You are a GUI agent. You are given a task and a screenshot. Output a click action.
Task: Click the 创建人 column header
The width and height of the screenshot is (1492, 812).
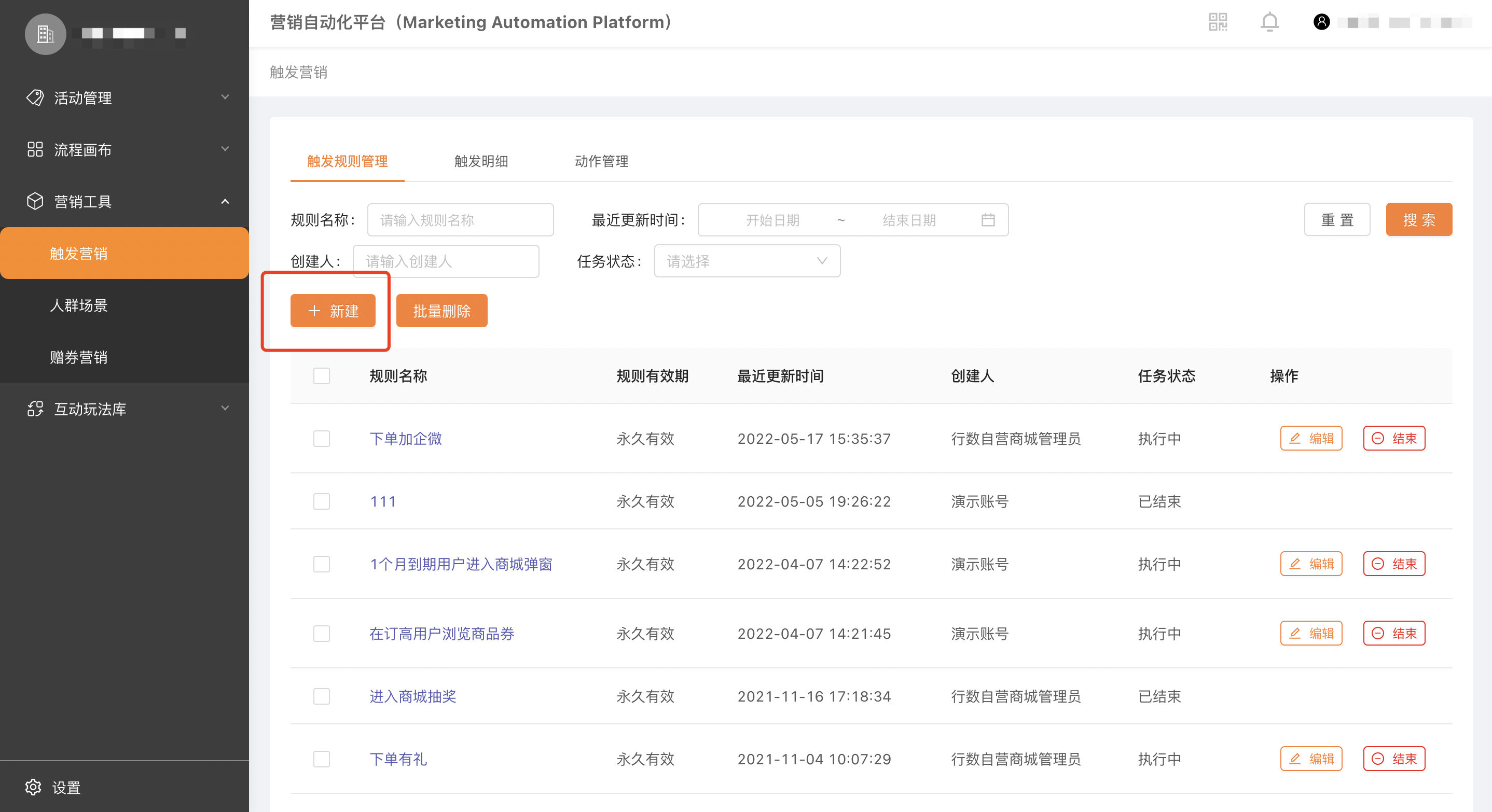point(973,375)
